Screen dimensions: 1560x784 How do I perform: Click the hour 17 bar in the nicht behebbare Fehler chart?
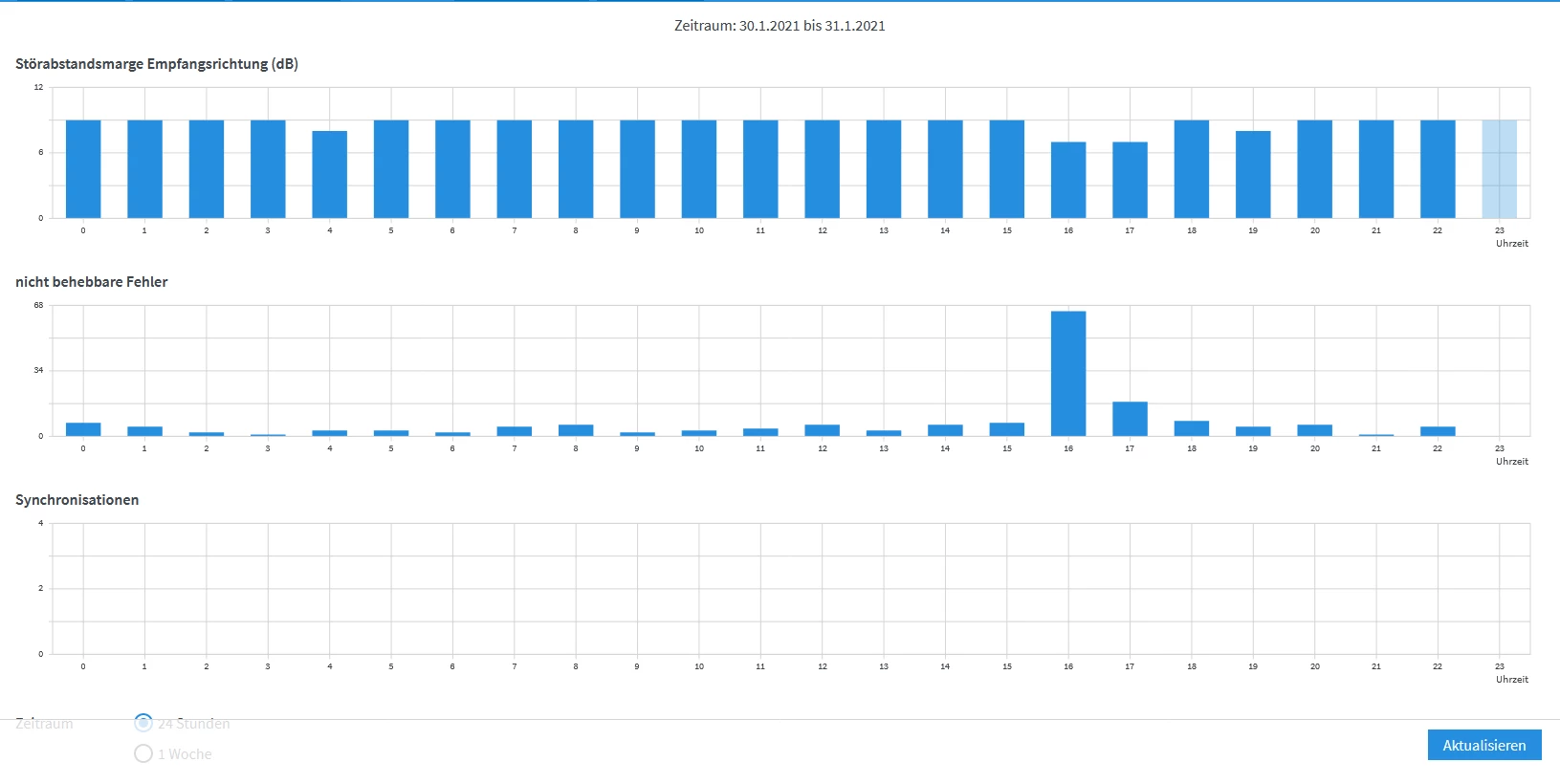[x=1130, y=419]
